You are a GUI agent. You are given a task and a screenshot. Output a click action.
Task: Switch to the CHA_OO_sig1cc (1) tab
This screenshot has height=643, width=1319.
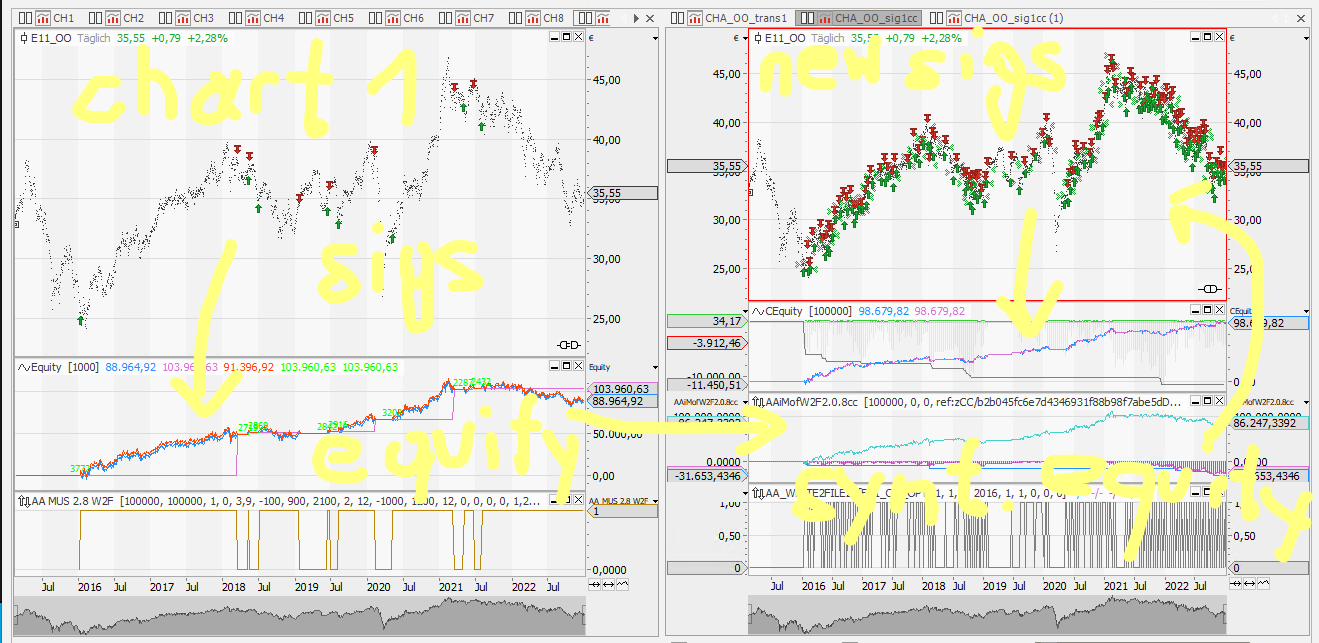pos(1015,17)
